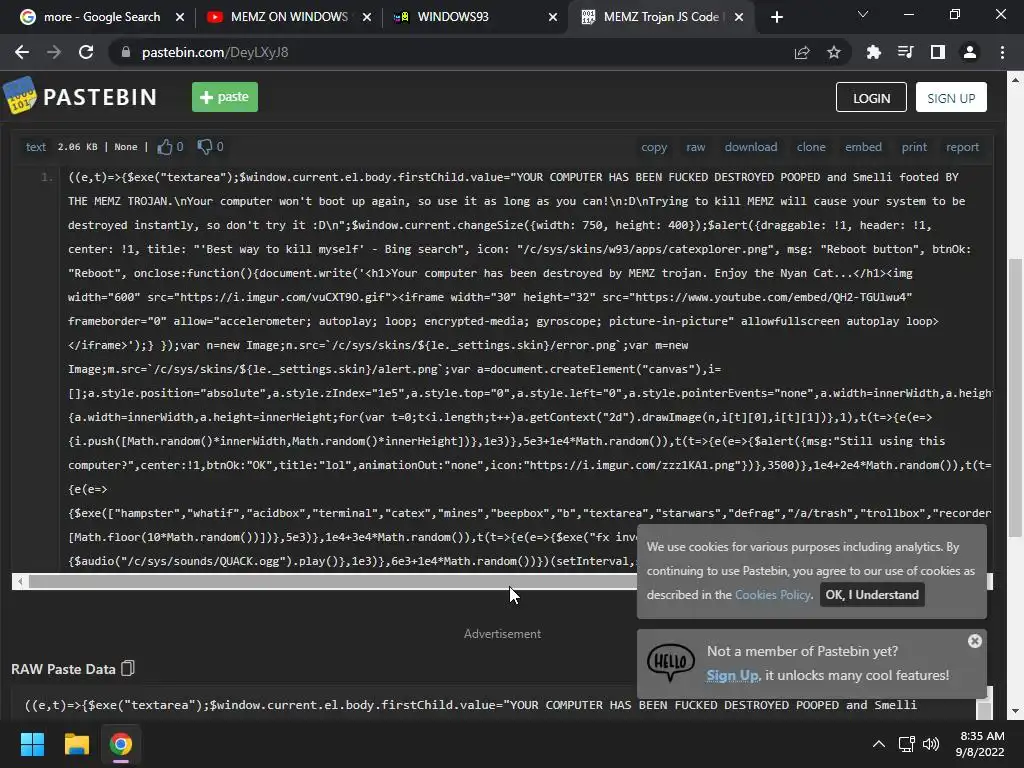This screenshot has width=1024, height=768.
Task: Click the LOGIN button
Action: point(871,97)
